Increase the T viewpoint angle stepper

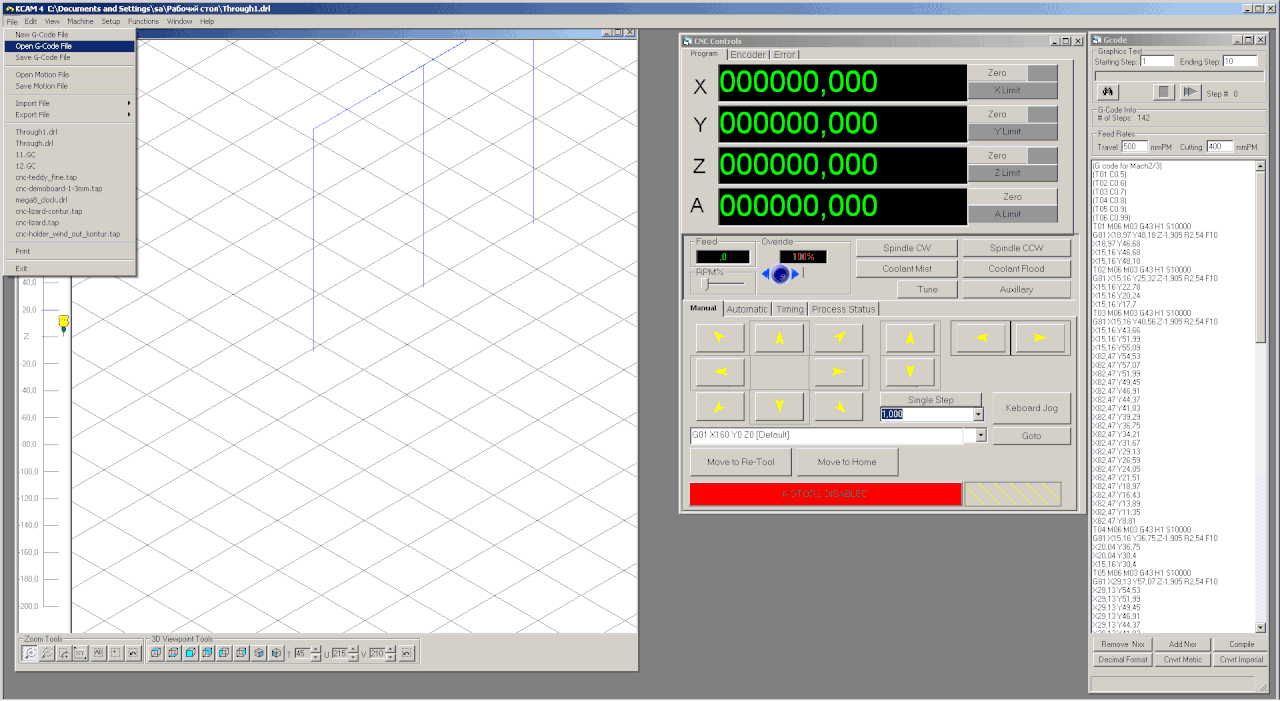click(316, 649)
